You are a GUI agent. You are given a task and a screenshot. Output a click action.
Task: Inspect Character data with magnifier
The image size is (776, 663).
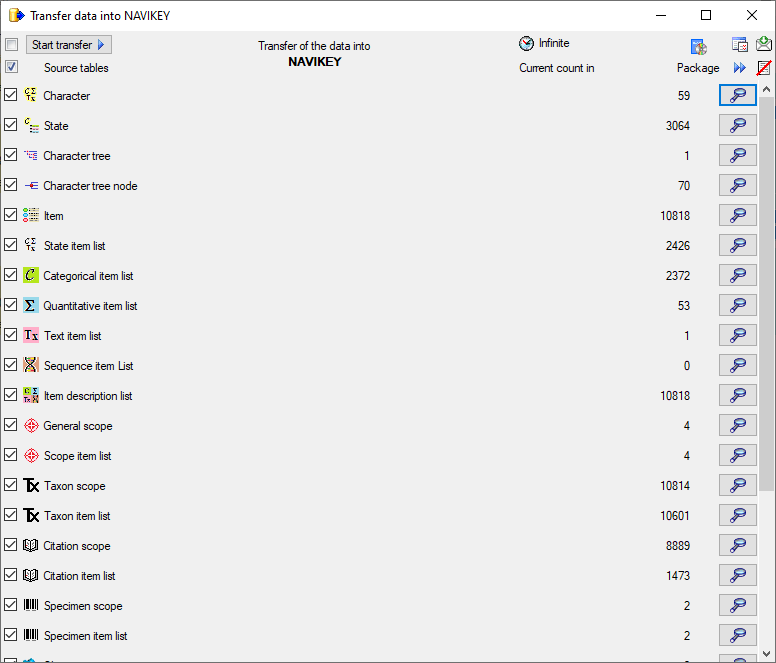[737, 95]
